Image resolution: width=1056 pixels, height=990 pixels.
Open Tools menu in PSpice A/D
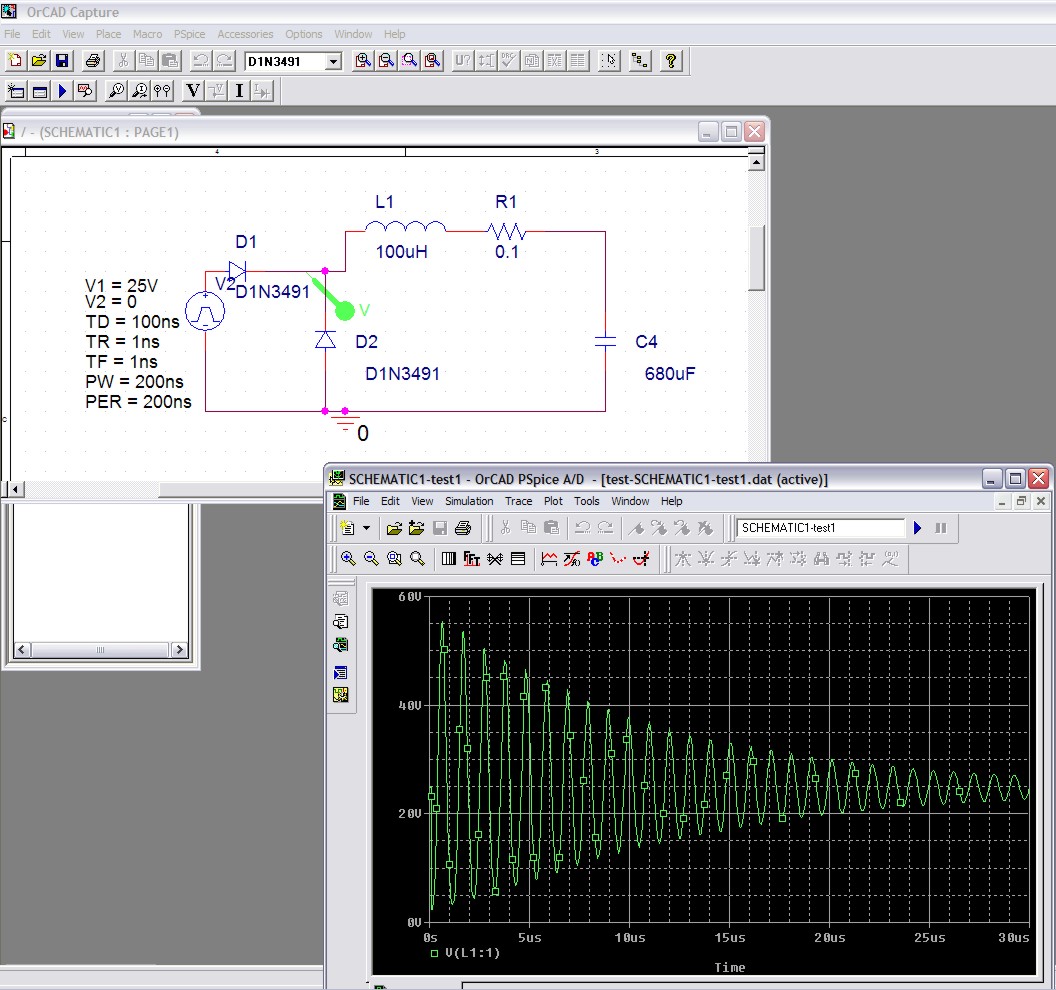click(x=587, y=501)
